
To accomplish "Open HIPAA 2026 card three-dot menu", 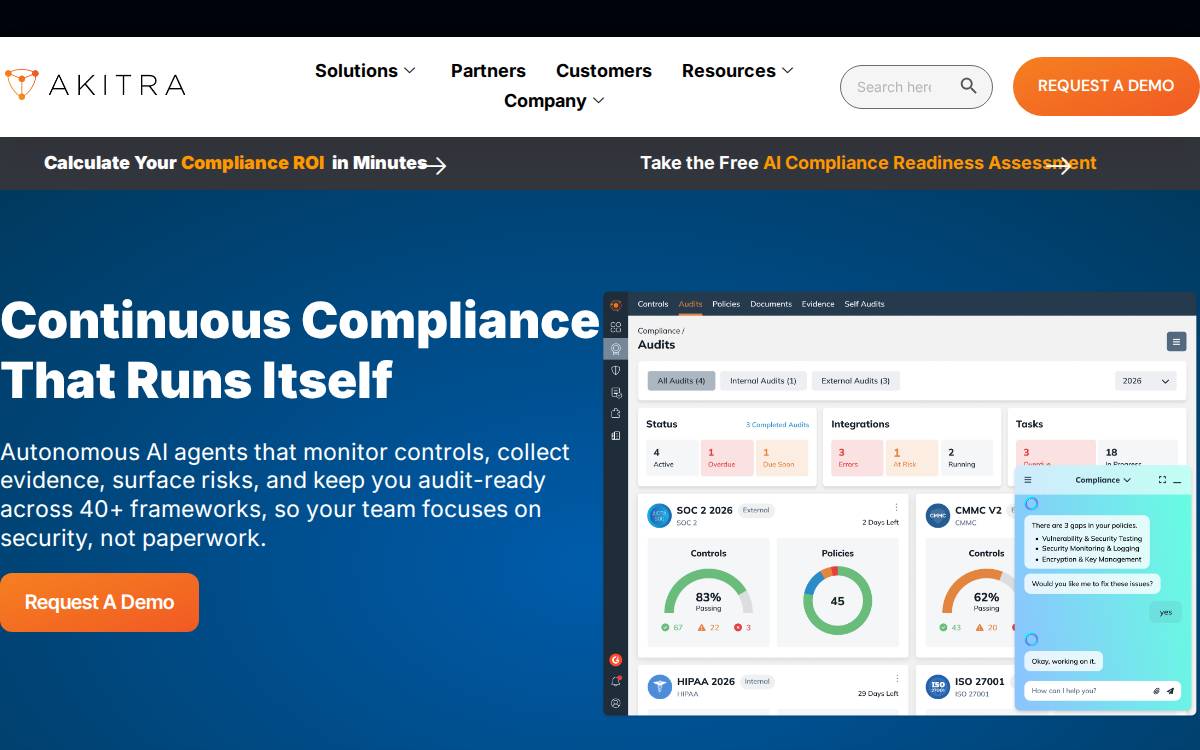I will point(897,681).
